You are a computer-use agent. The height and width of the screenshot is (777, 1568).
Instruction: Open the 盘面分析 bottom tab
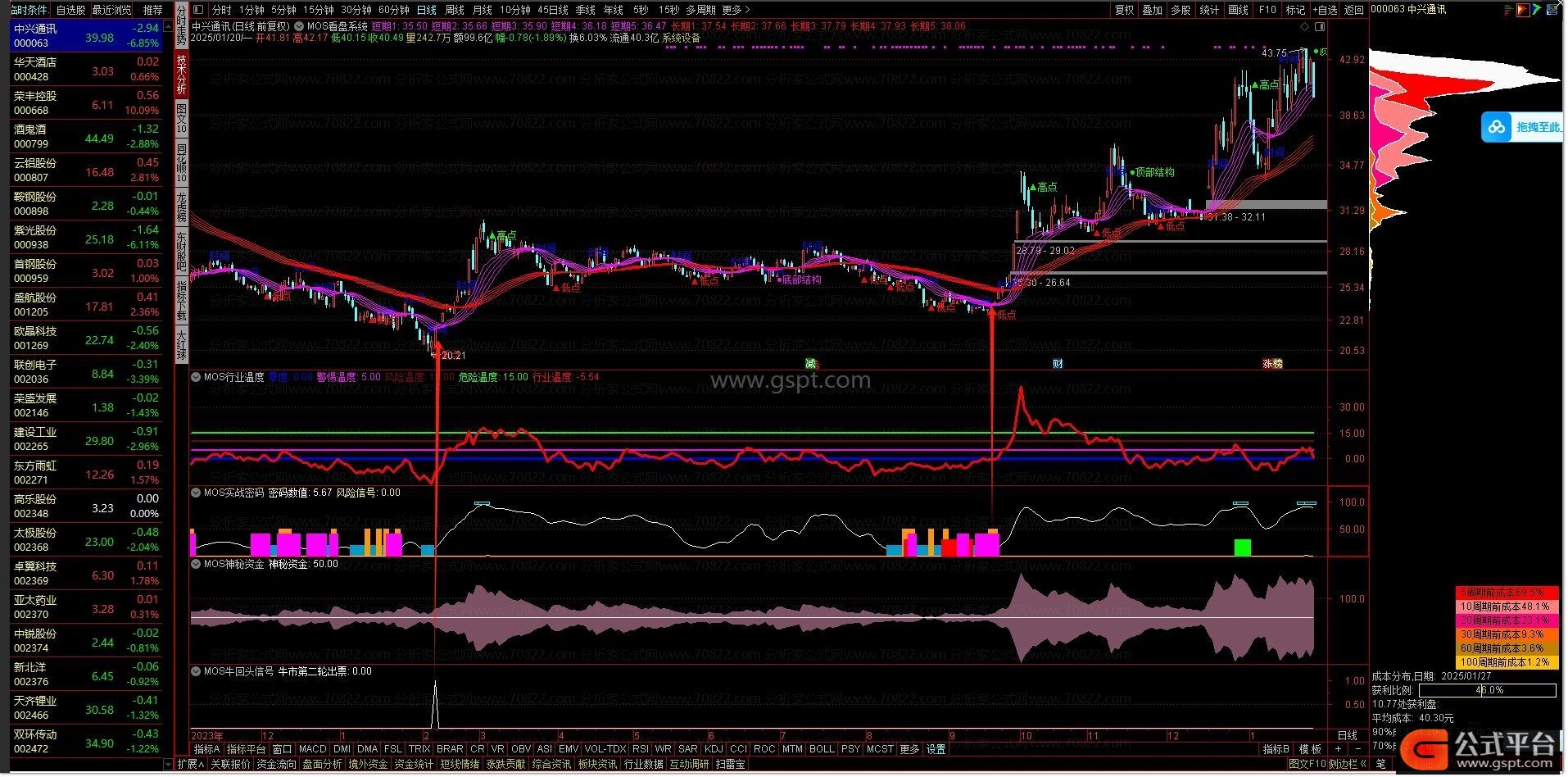322,764
